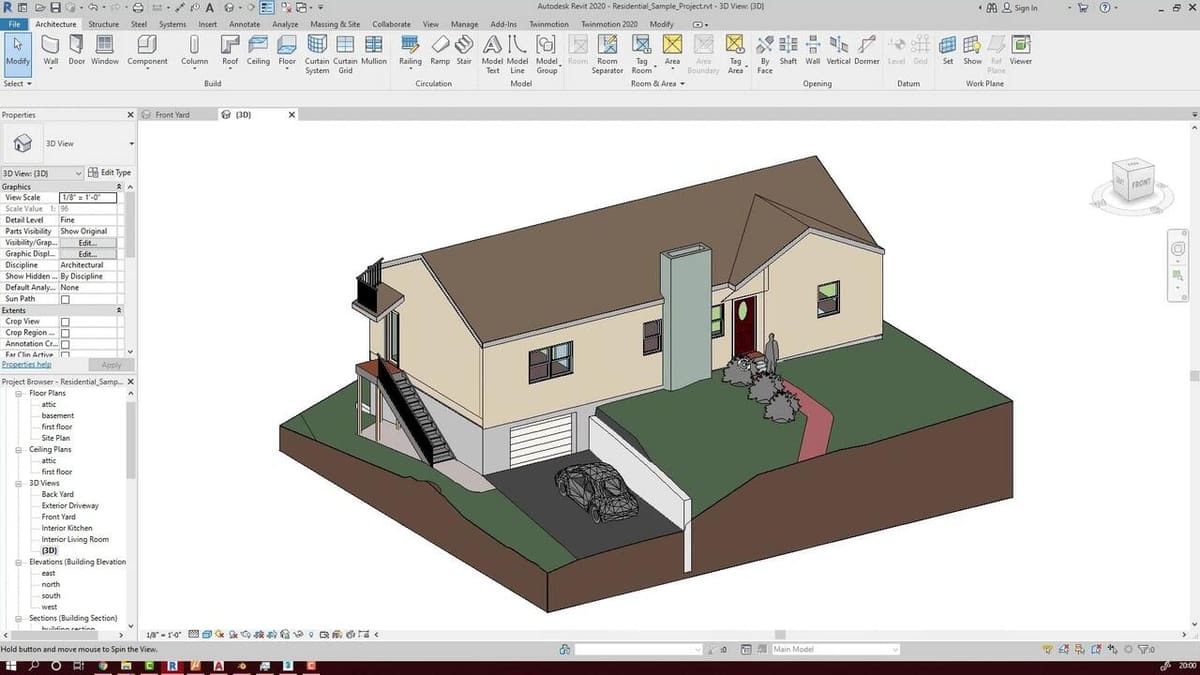Collapse the Elevations tree node
1200x675 pixels.
(x=19, y=562)
